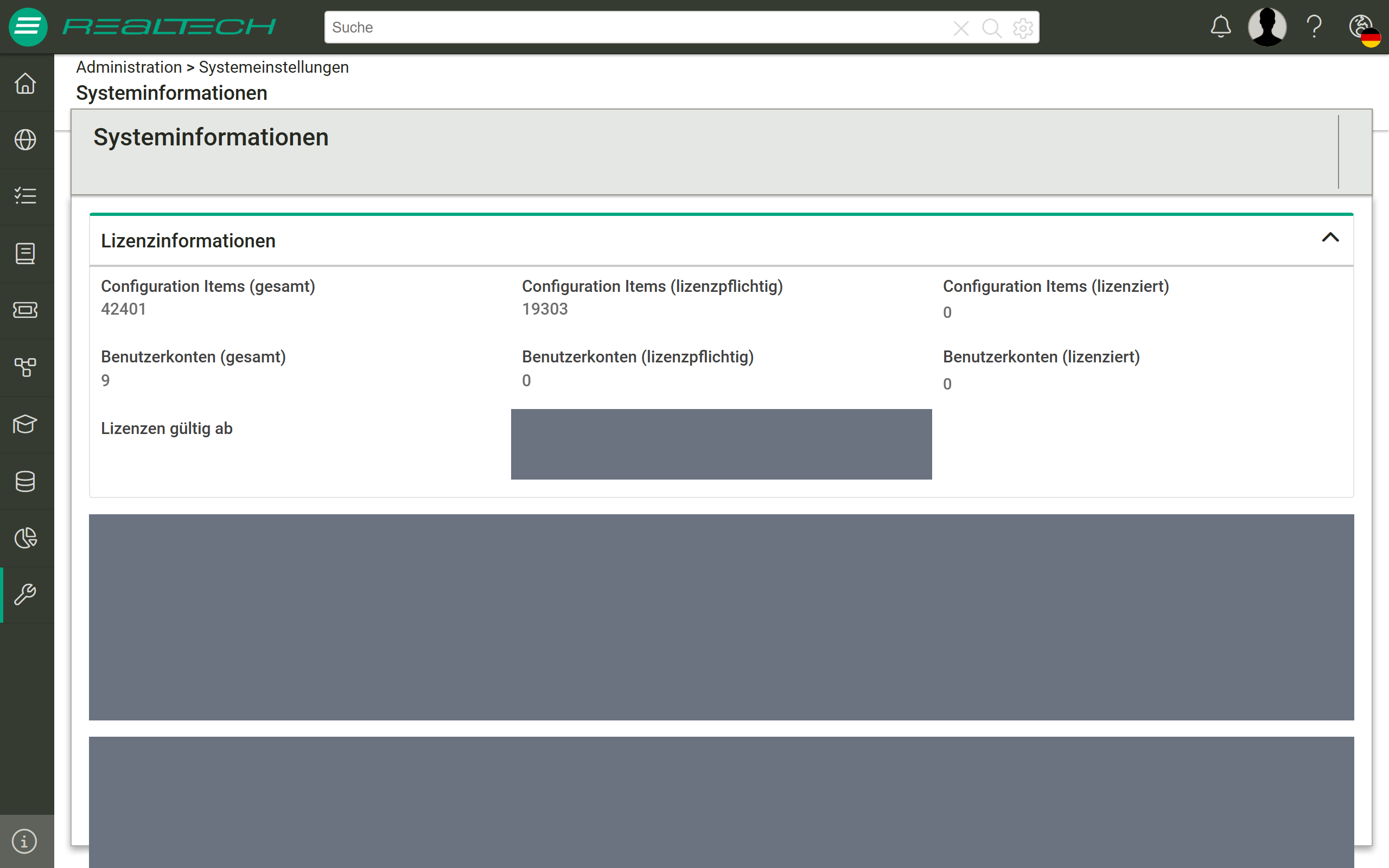Open the user profile avatar
This screenshot has height=868, width=1389.
(1267, 27)
